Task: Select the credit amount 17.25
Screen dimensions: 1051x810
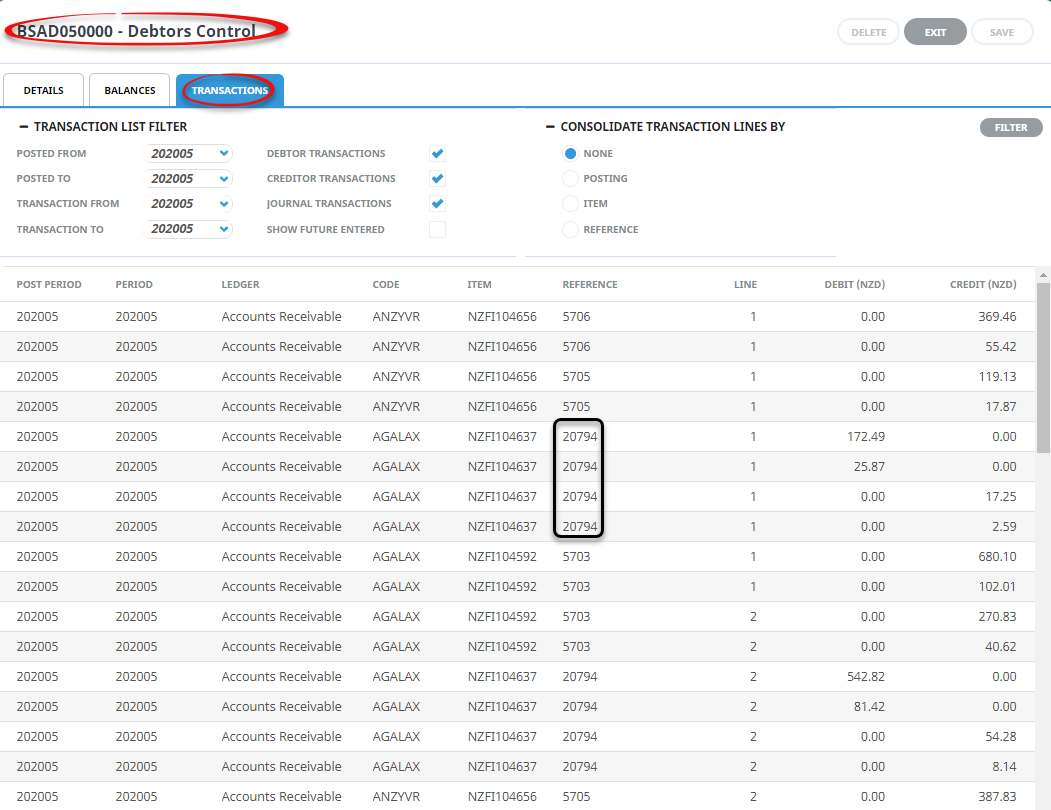Action: [x=1001, y=497]
